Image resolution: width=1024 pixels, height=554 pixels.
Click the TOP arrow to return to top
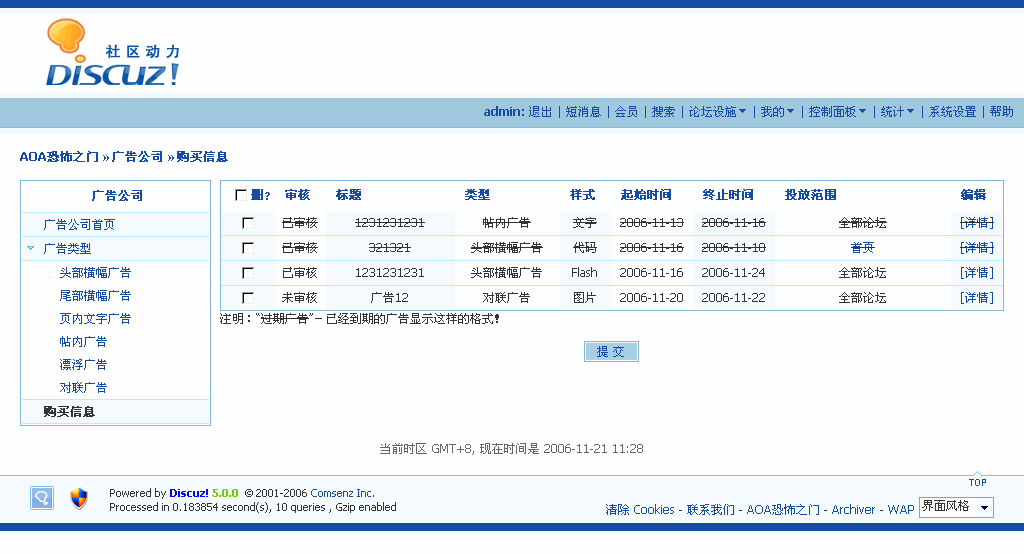tap(977, 481)
